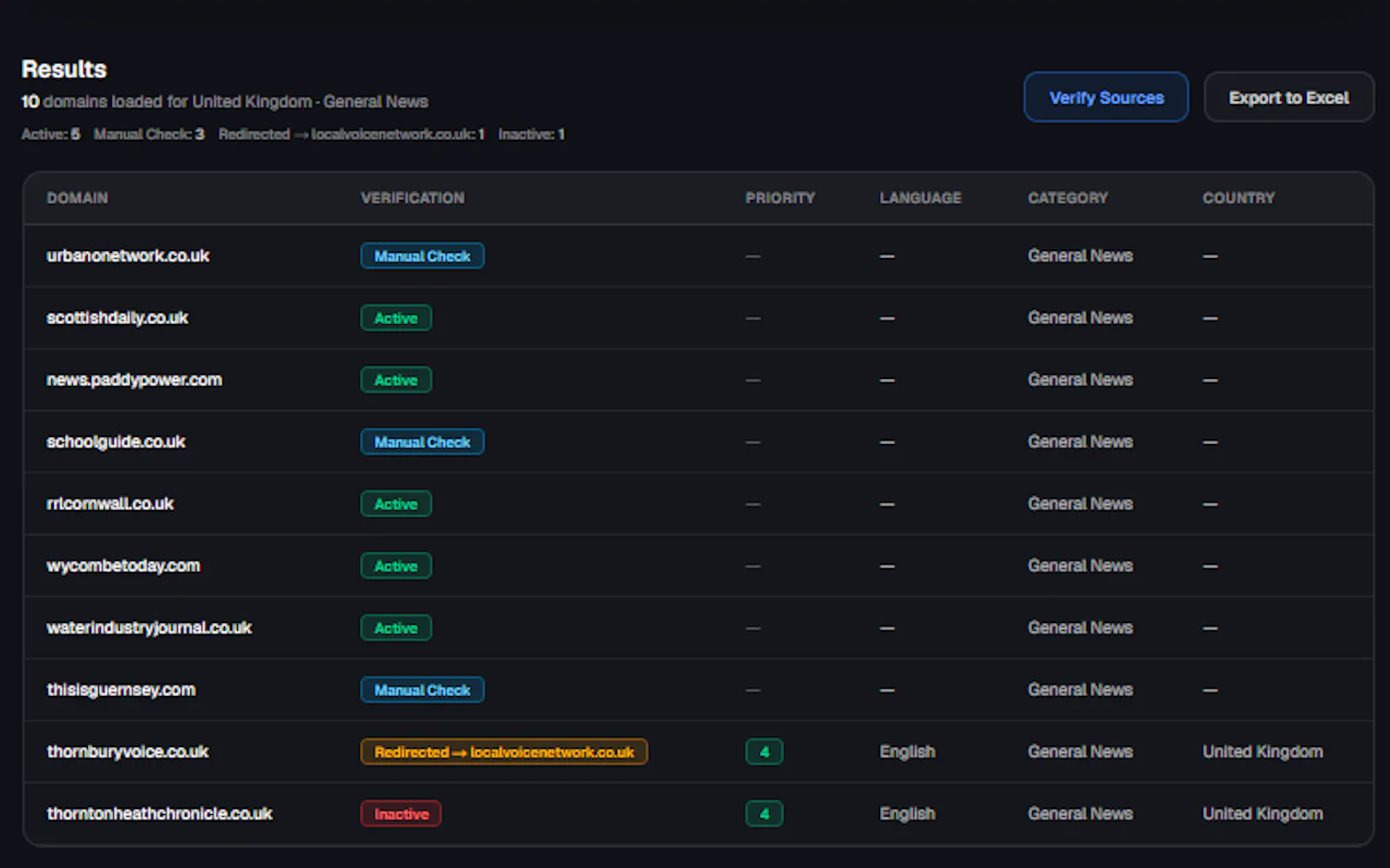Select the wycombetoday.com domain
Viewport: 1390px width, 868px height.
[x=123, y=566]
